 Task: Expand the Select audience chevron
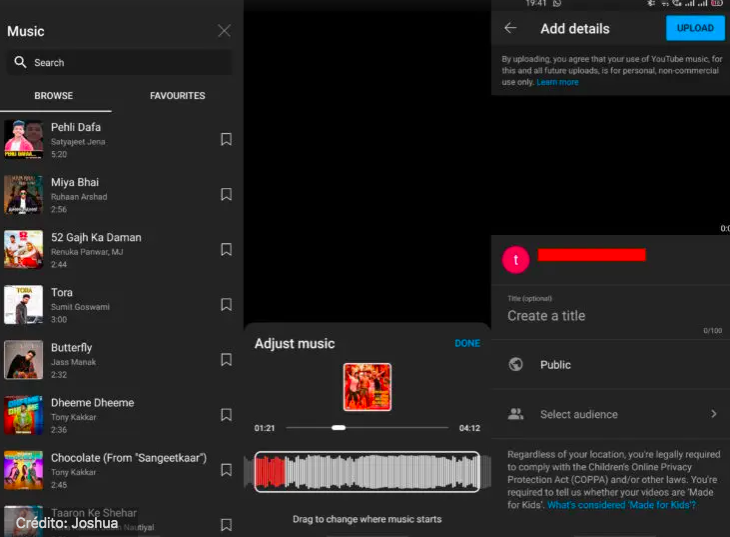tap(714, 414)
